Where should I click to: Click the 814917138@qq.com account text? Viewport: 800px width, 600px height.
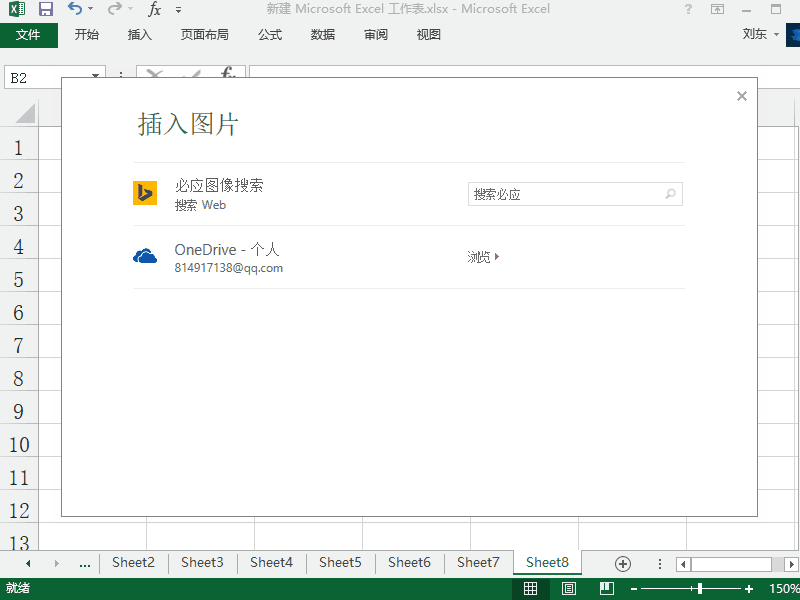(229, 268)
